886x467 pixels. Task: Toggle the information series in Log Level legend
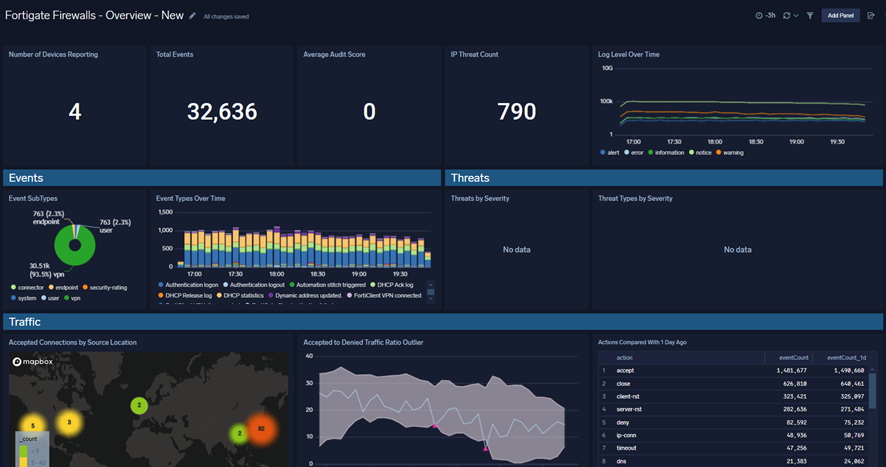666,153
